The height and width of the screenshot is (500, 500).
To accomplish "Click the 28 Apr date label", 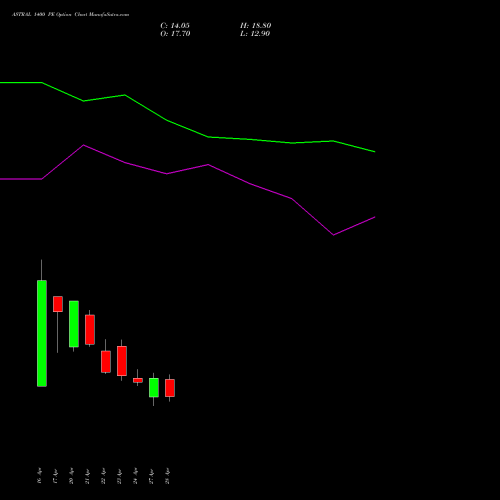I will coord(167,476).
